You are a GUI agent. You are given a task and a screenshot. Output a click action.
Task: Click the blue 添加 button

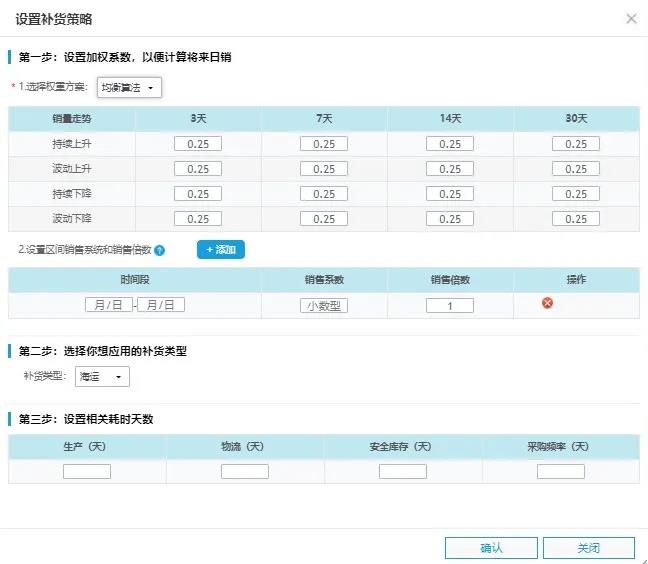(x=220, y=250)
